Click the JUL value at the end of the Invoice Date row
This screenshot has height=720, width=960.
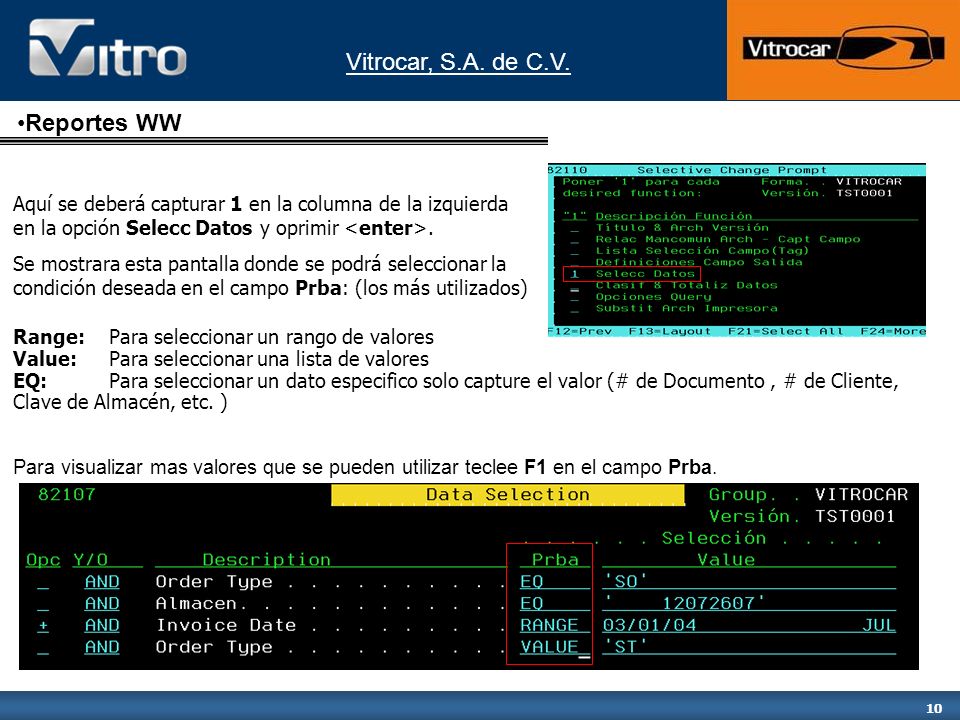tap(879, 626)
